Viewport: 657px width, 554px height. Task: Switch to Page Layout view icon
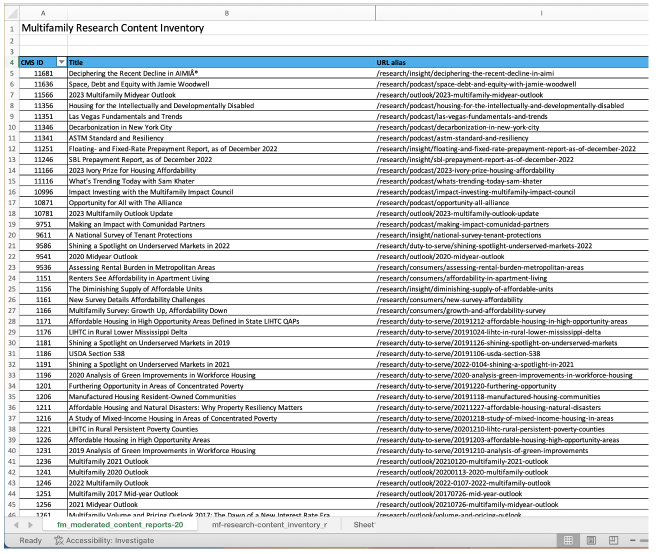(x=591, y=540)
